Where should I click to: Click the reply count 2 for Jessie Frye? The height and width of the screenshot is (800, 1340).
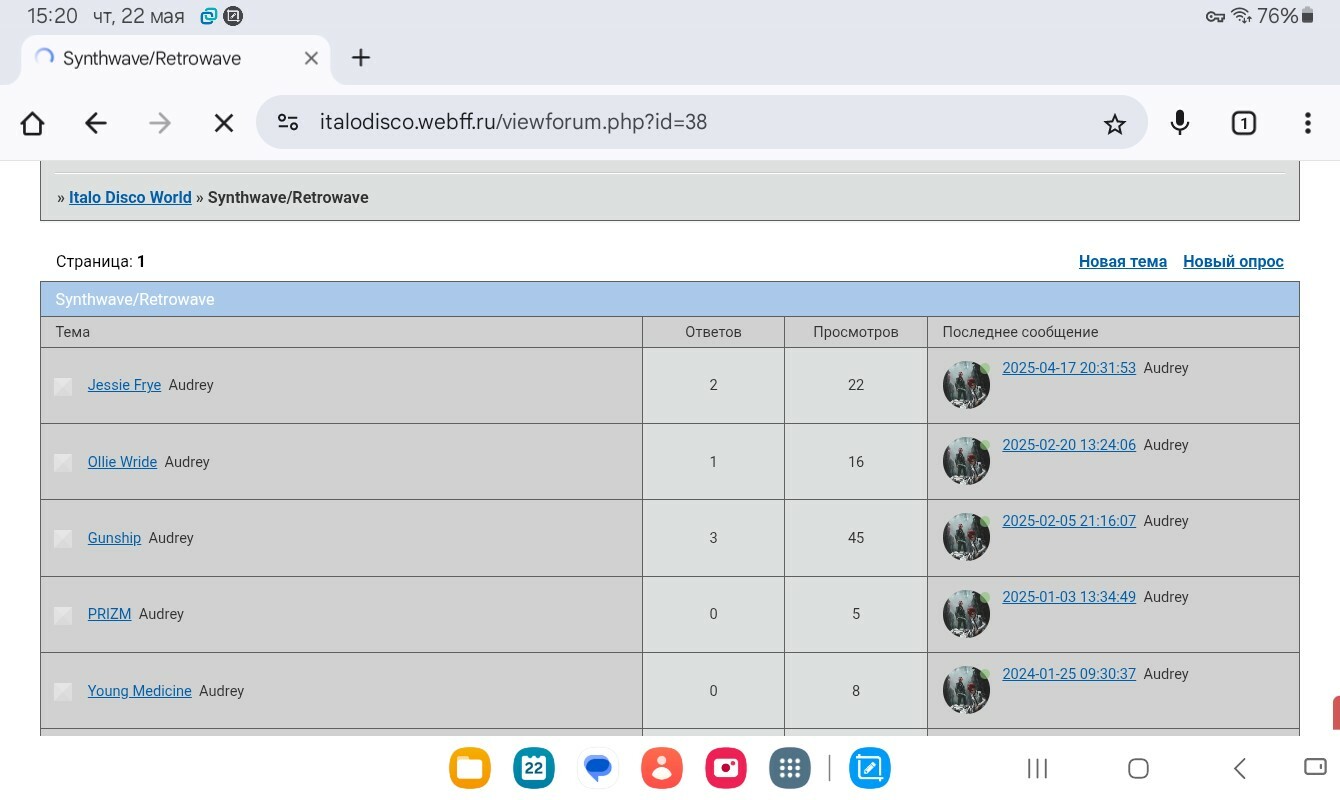coord(713,385)
